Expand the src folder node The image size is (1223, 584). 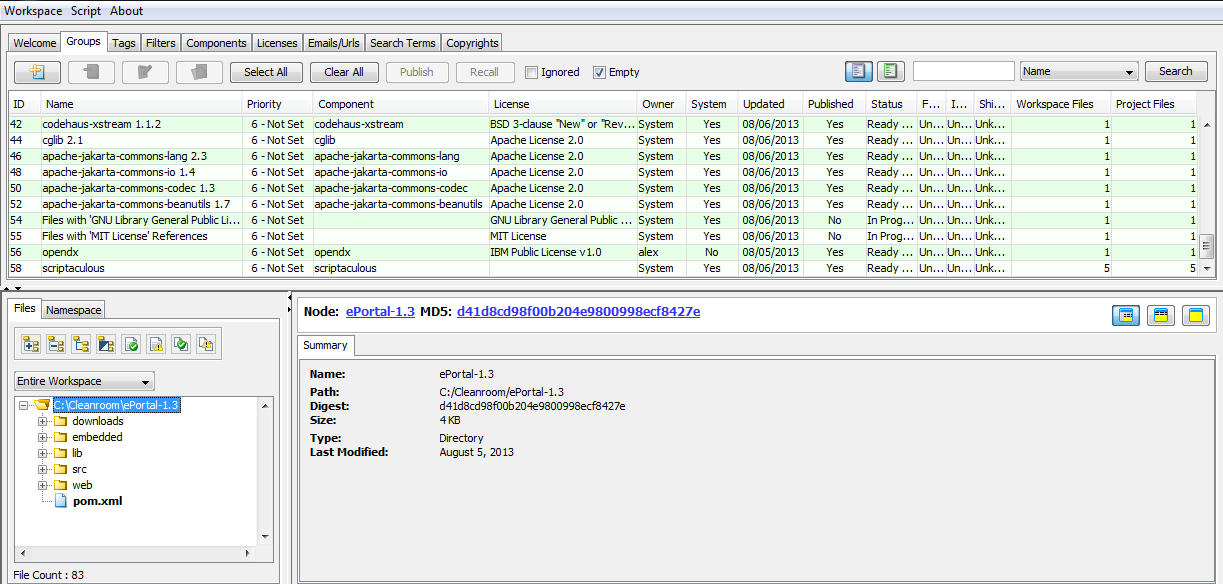(x=43, y=469)
